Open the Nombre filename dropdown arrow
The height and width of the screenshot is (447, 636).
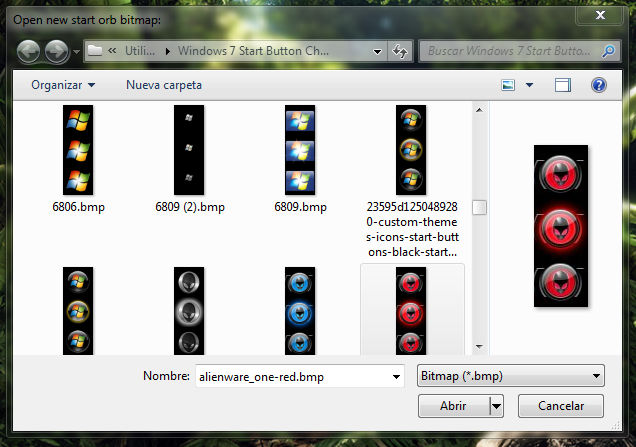point(397,376)
